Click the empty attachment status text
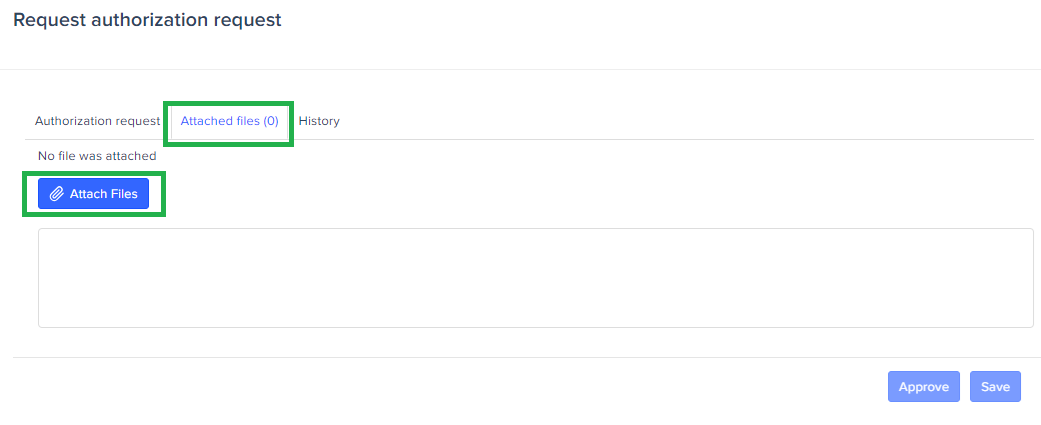The height and width of the screenshot is (425, 1041). 97,156
